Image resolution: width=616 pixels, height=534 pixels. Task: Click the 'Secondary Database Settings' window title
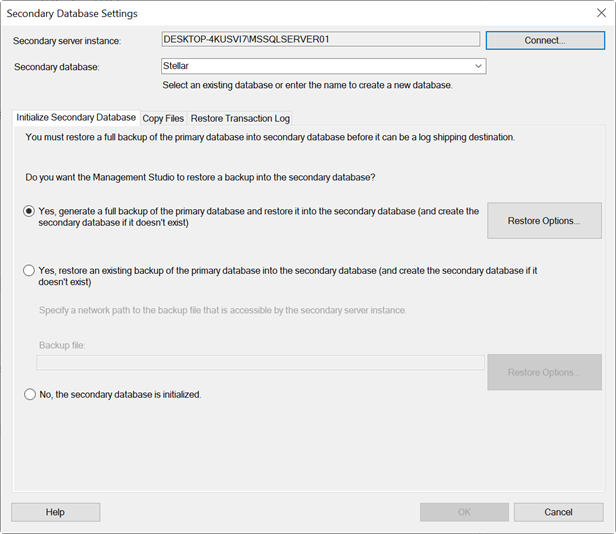coord(72,13)
